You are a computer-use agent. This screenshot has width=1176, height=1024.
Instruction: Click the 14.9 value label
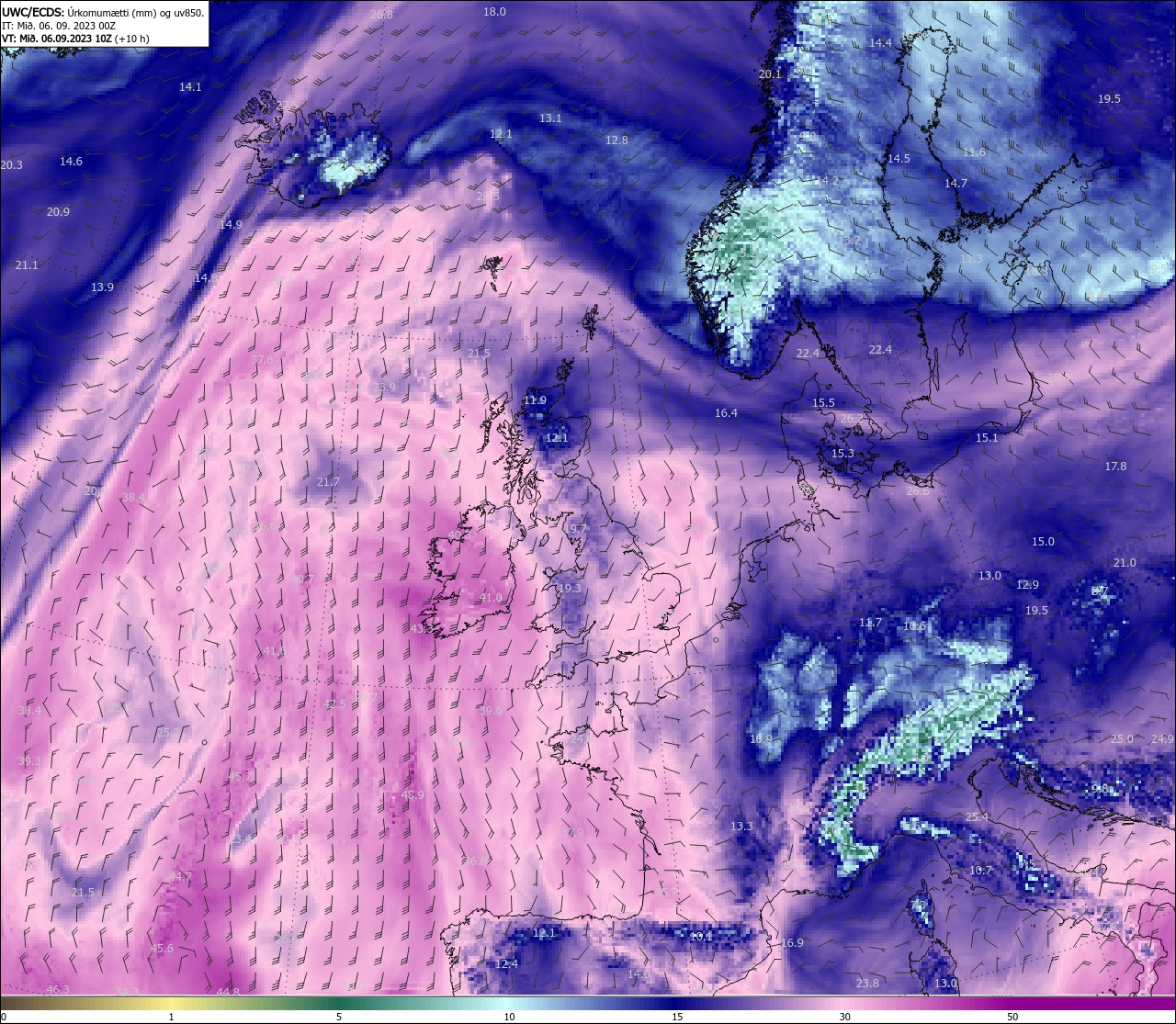pyautogui.click(x=231, y=225)
